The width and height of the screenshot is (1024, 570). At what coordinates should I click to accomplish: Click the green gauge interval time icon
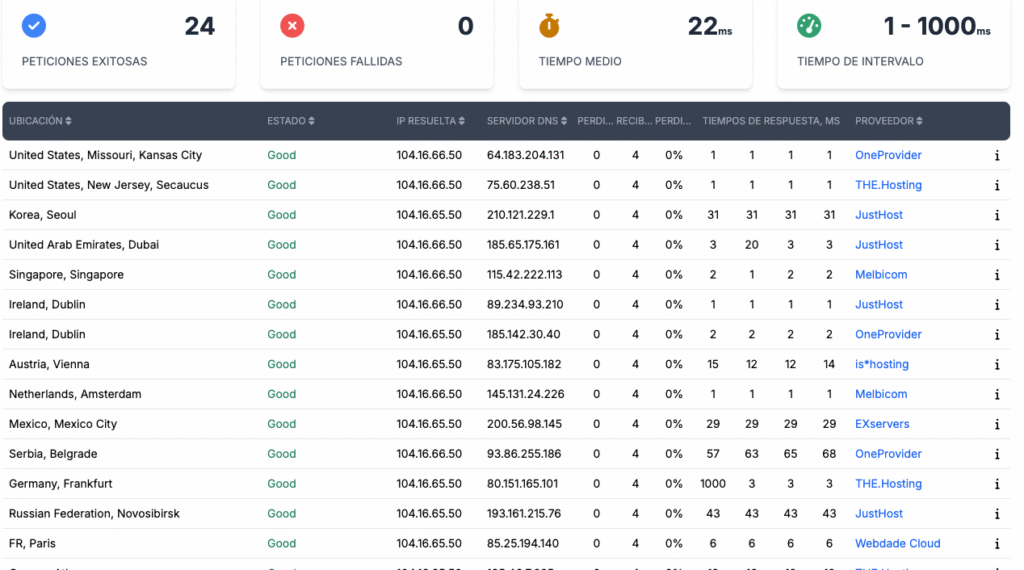[809, 26]
